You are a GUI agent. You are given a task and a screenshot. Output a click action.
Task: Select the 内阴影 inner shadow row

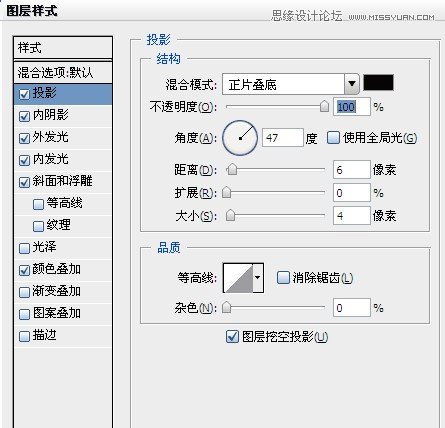click(63, 116)
